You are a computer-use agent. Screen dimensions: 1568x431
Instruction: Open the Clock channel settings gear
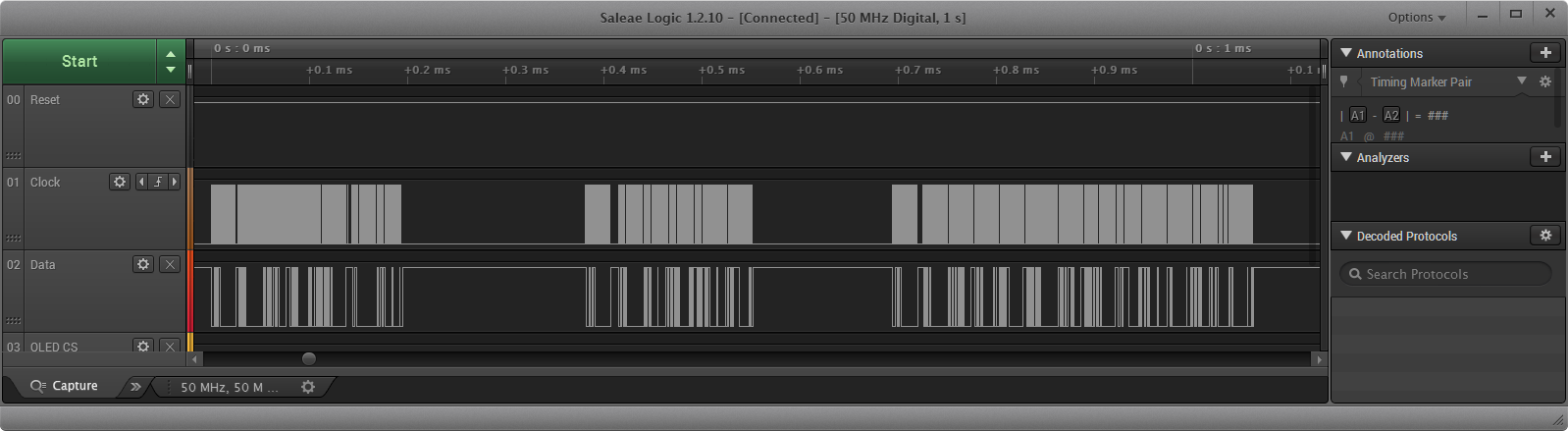coord(120,182)
